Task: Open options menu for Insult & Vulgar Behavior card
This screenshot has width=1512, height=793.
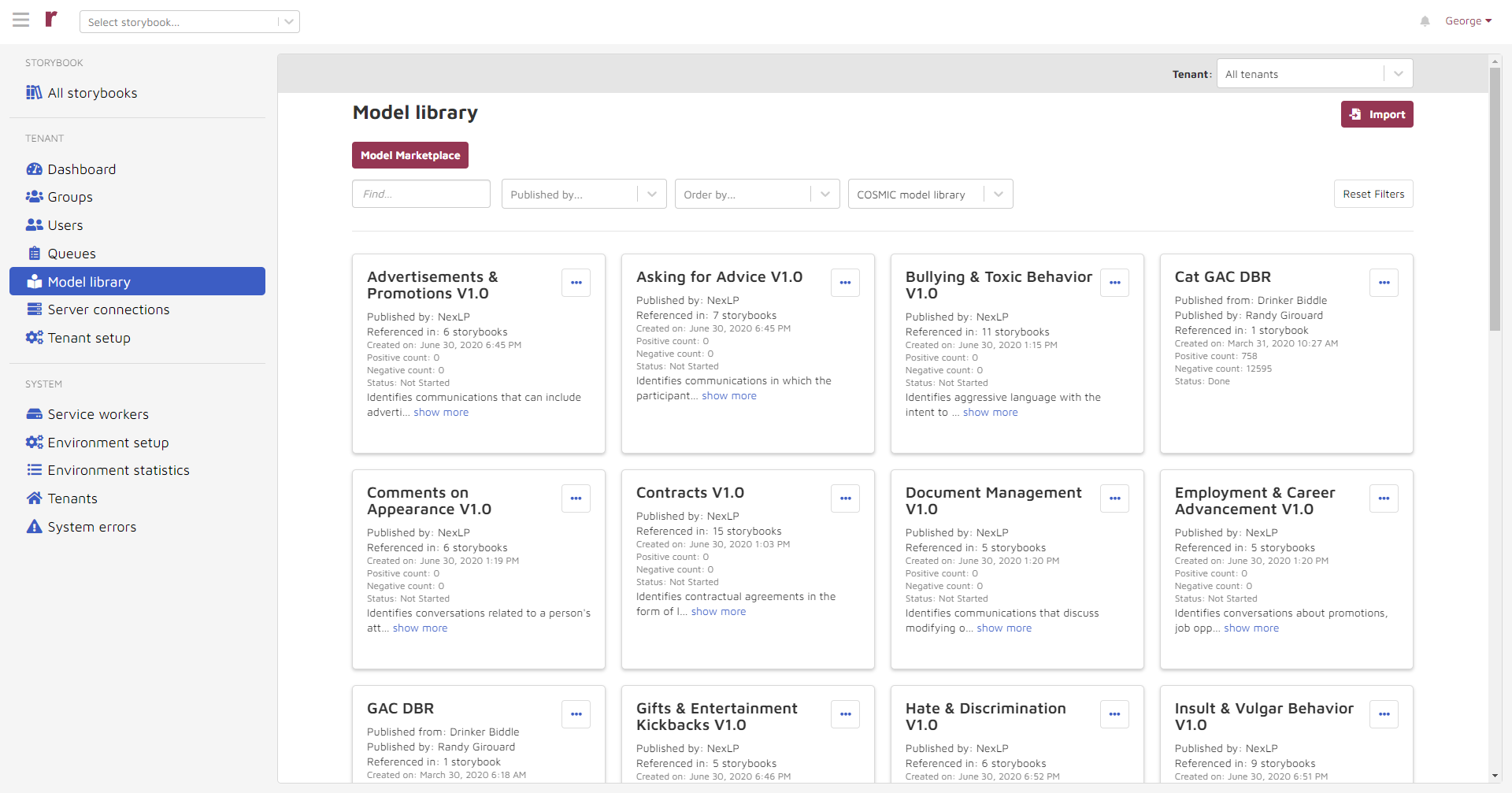Action: coord(1384,714)
